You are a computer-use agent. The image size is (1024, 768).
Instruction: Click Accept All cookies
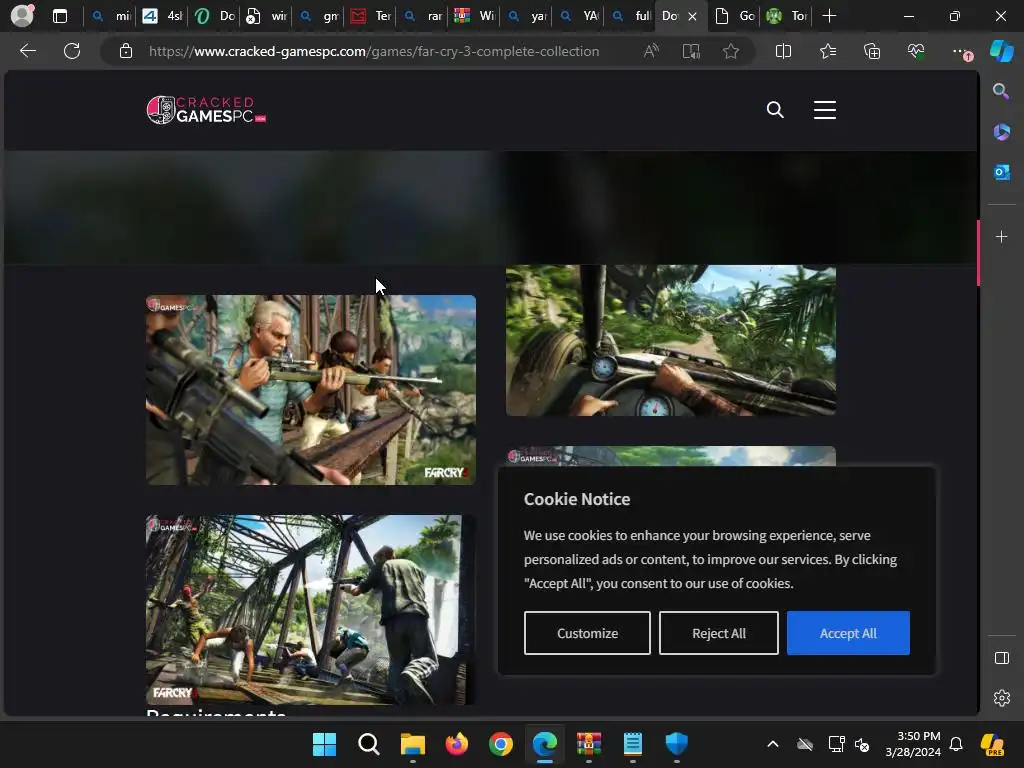tap(848, 633)
